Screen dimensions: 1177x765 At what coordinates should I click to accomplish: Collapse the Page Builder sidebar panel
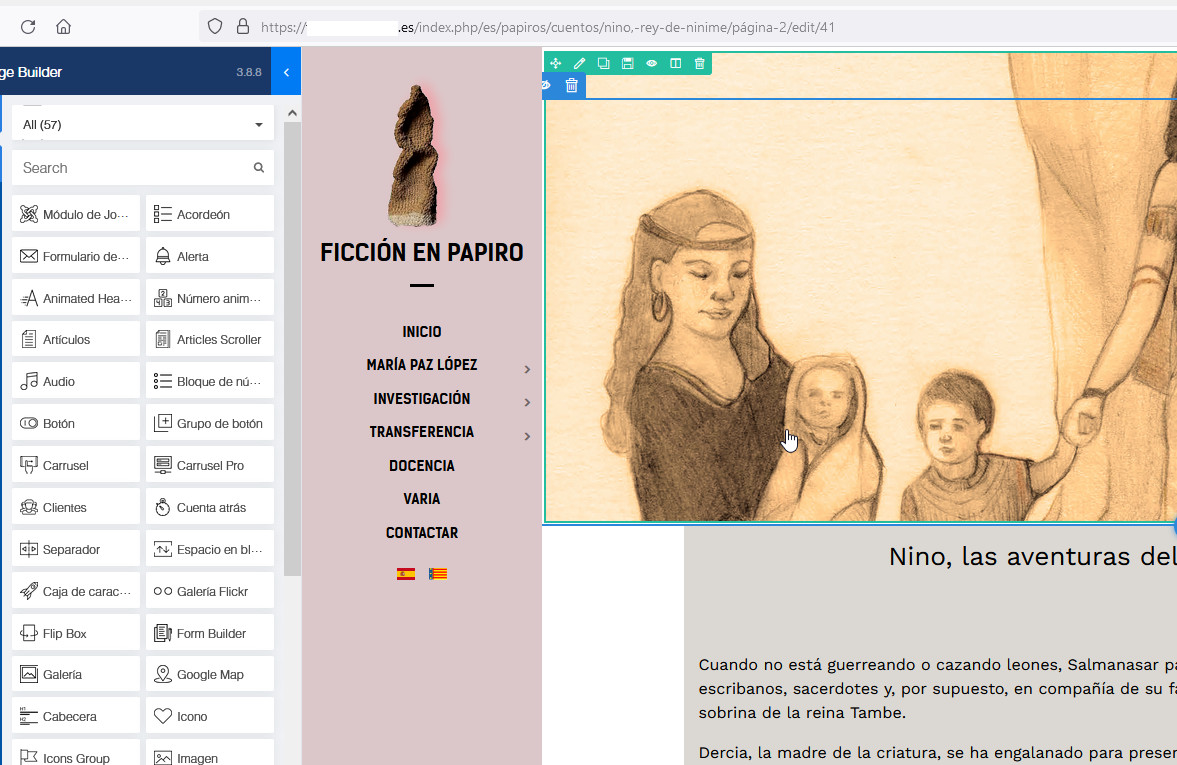(286, 72)
